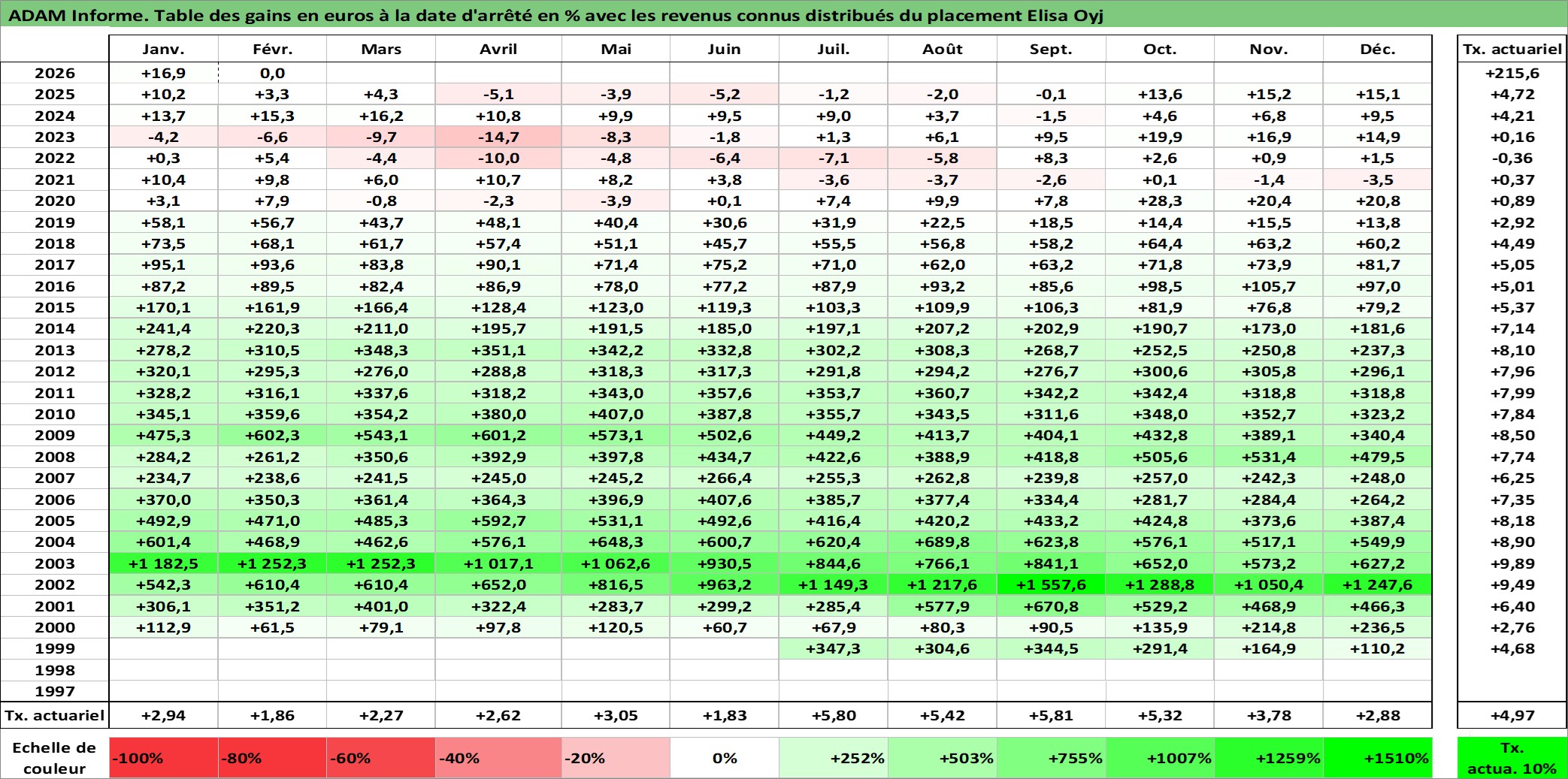Click the Tx. actuariel column header

(x=1512, y=49)
